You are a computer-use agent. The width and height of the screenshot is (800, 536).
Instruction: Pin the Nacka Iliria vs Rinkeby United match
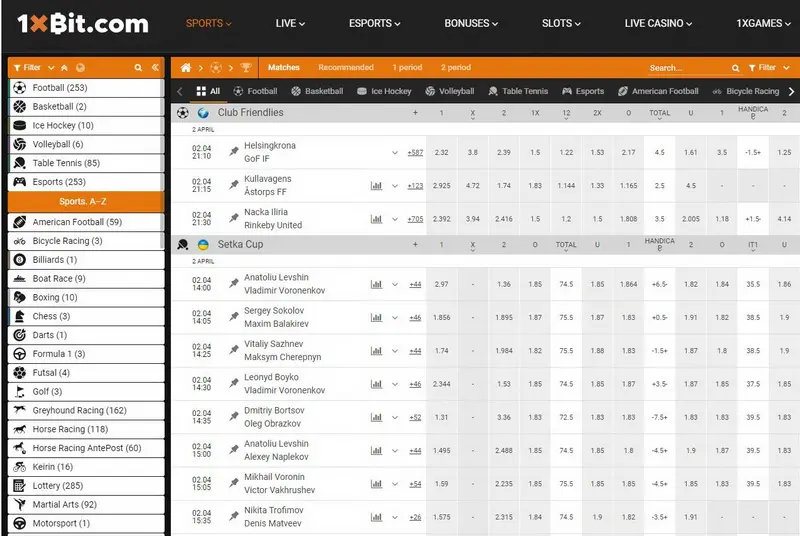[234, 218]
